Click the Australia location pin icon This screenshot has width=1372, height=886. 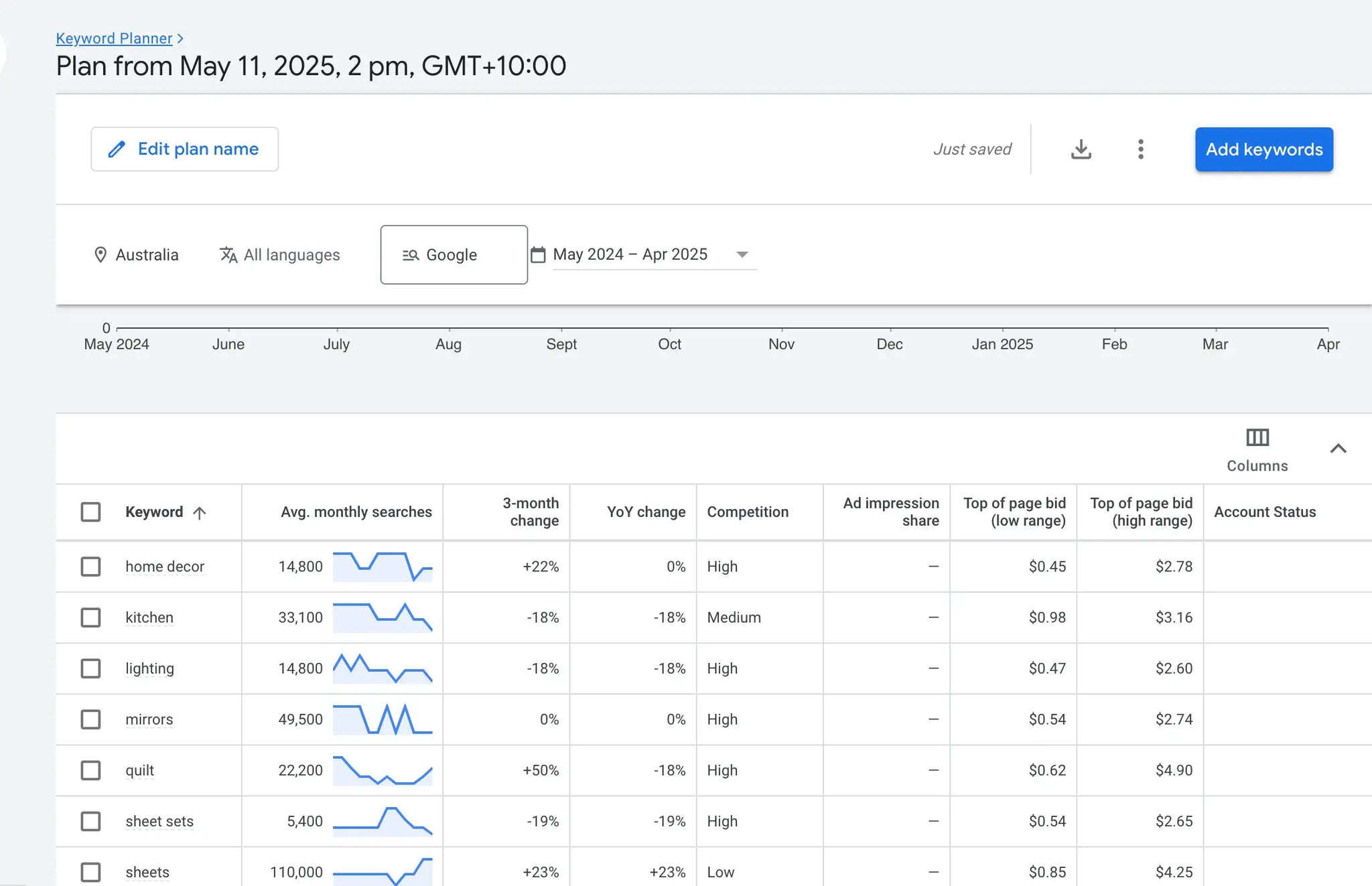click(100, 255)
